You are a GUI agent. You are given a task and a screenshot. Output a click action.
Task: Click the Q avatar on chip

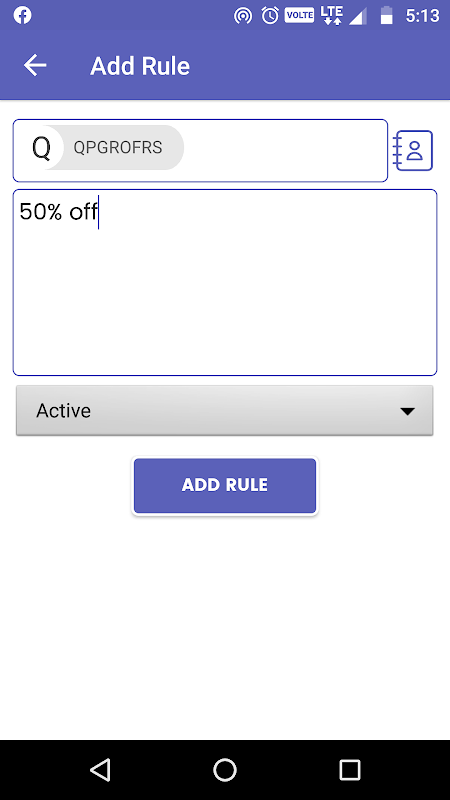pos(41,147)
